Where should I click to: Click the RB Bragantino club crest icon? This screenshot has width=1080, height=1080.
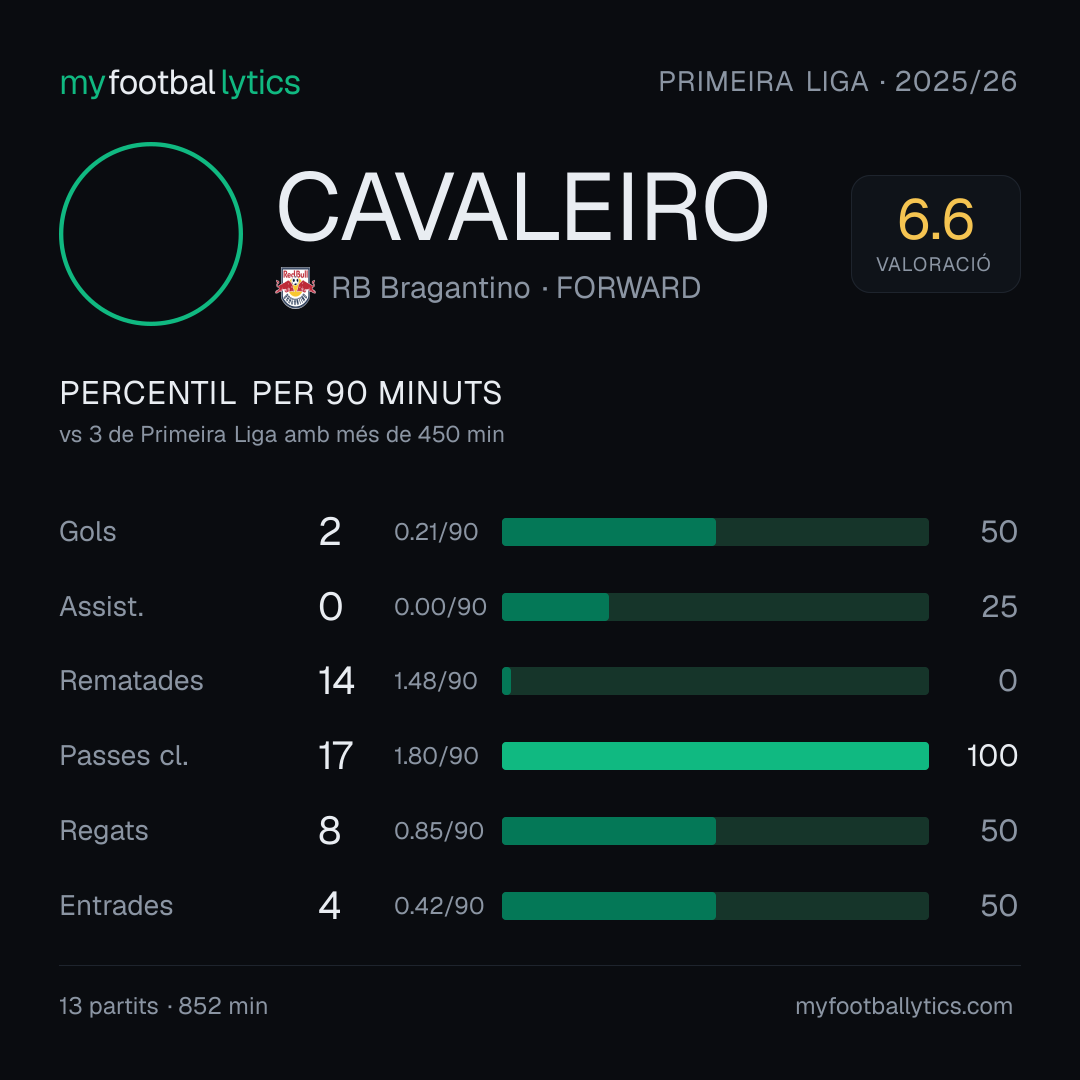click(295, 288)
